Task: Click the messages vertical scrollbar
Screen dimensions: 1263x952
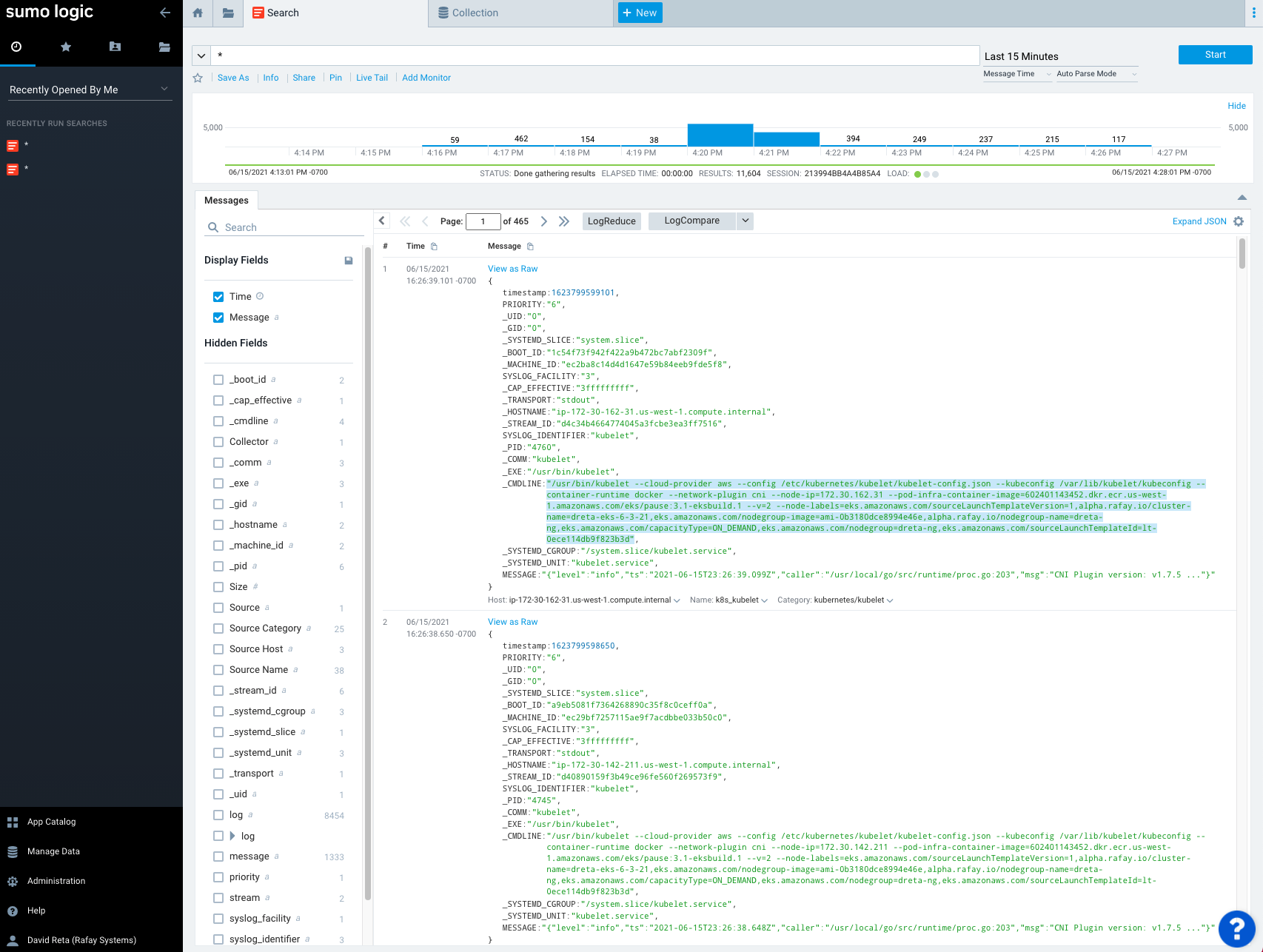Action: (x=1242, y=253)
